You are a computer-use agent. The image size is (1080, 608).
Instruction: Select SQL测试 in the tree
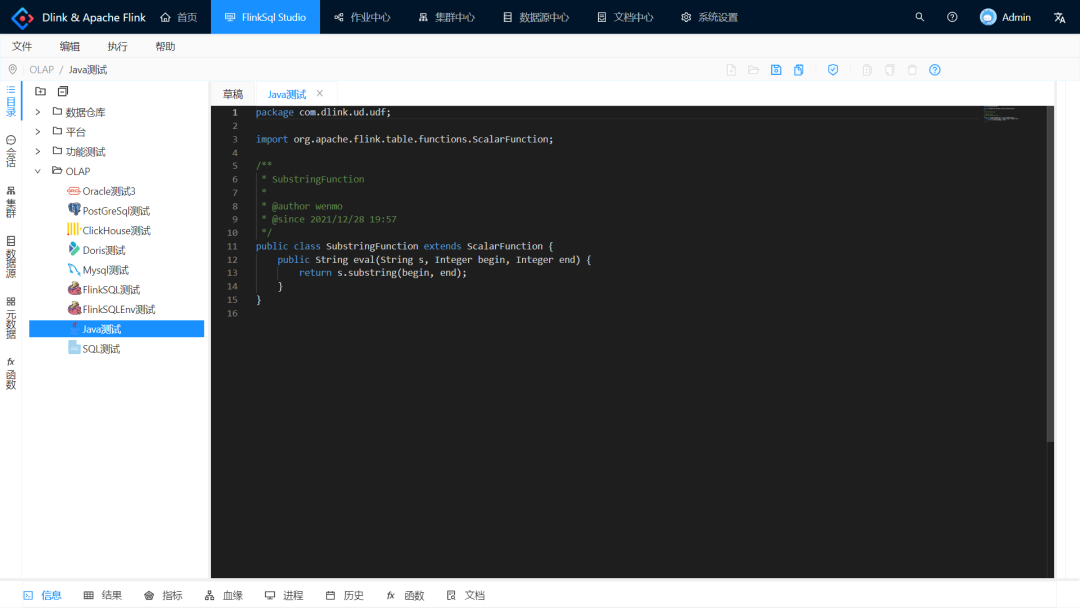101,349
